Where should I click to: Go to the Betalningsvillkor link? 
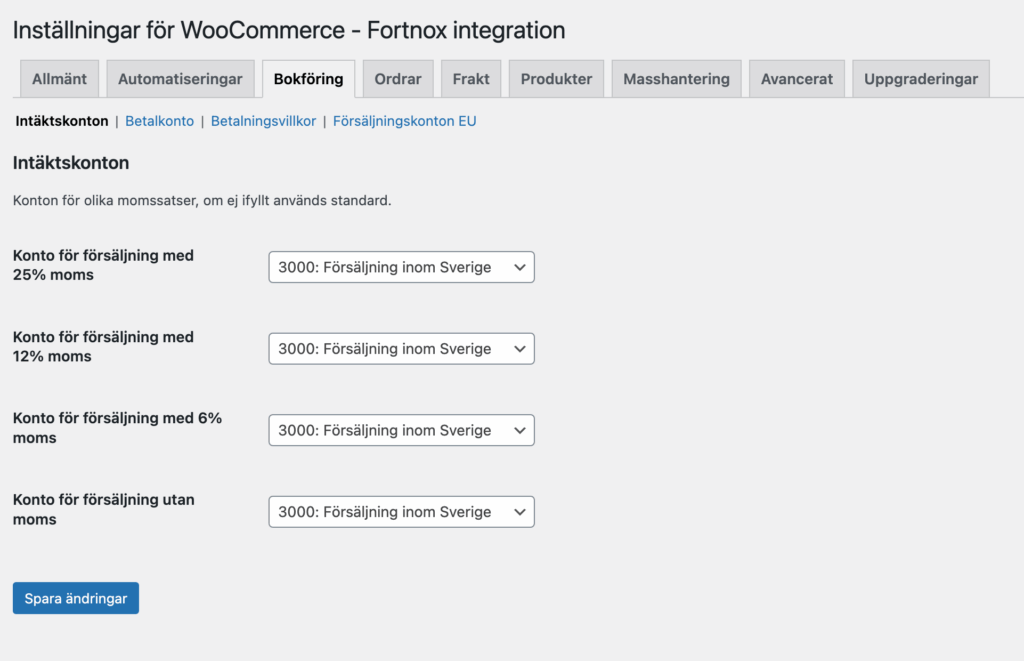263,121
